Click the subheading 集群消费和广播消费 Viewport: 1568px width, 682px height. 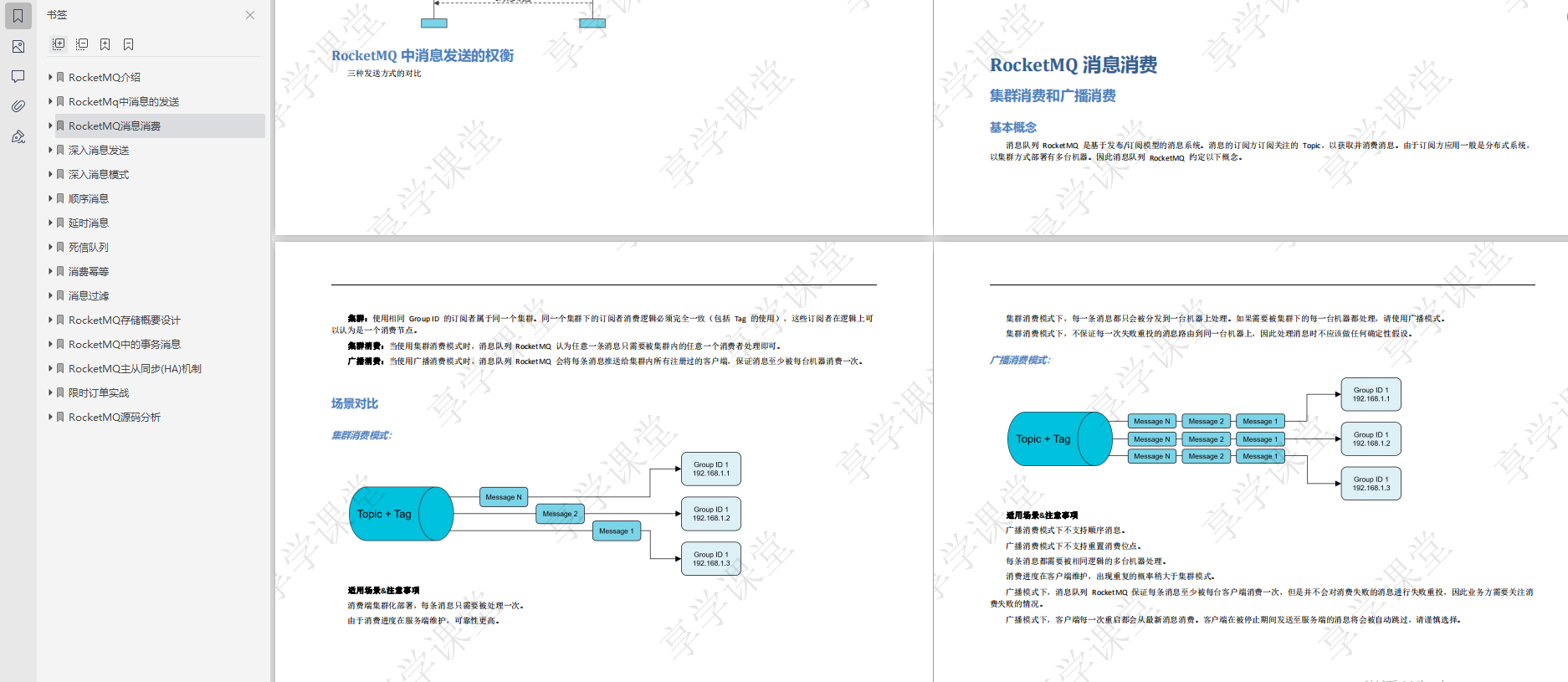pyautogui.click(x=1053, y=95)
